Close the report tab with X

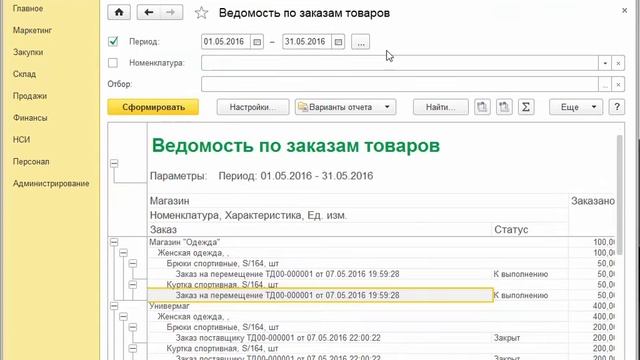[x=624, y=11]
